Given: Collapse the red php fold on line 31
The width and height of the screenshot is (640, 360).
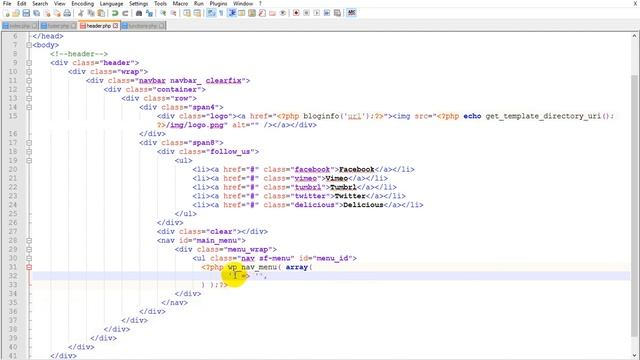Looking at the screenshot, I should (29, 267).
